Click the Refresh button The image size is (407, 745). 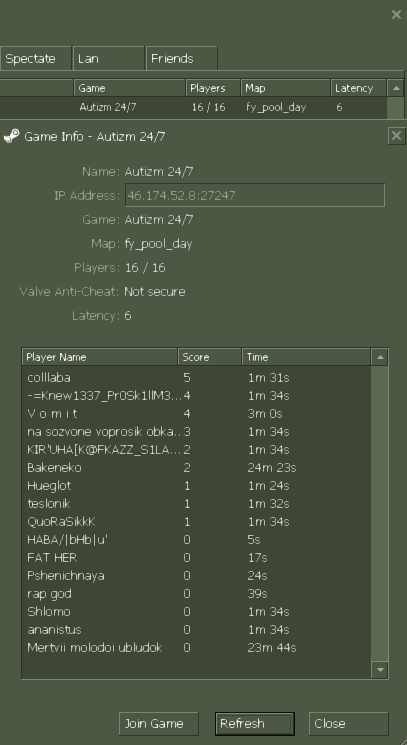(x=255, y=724)
